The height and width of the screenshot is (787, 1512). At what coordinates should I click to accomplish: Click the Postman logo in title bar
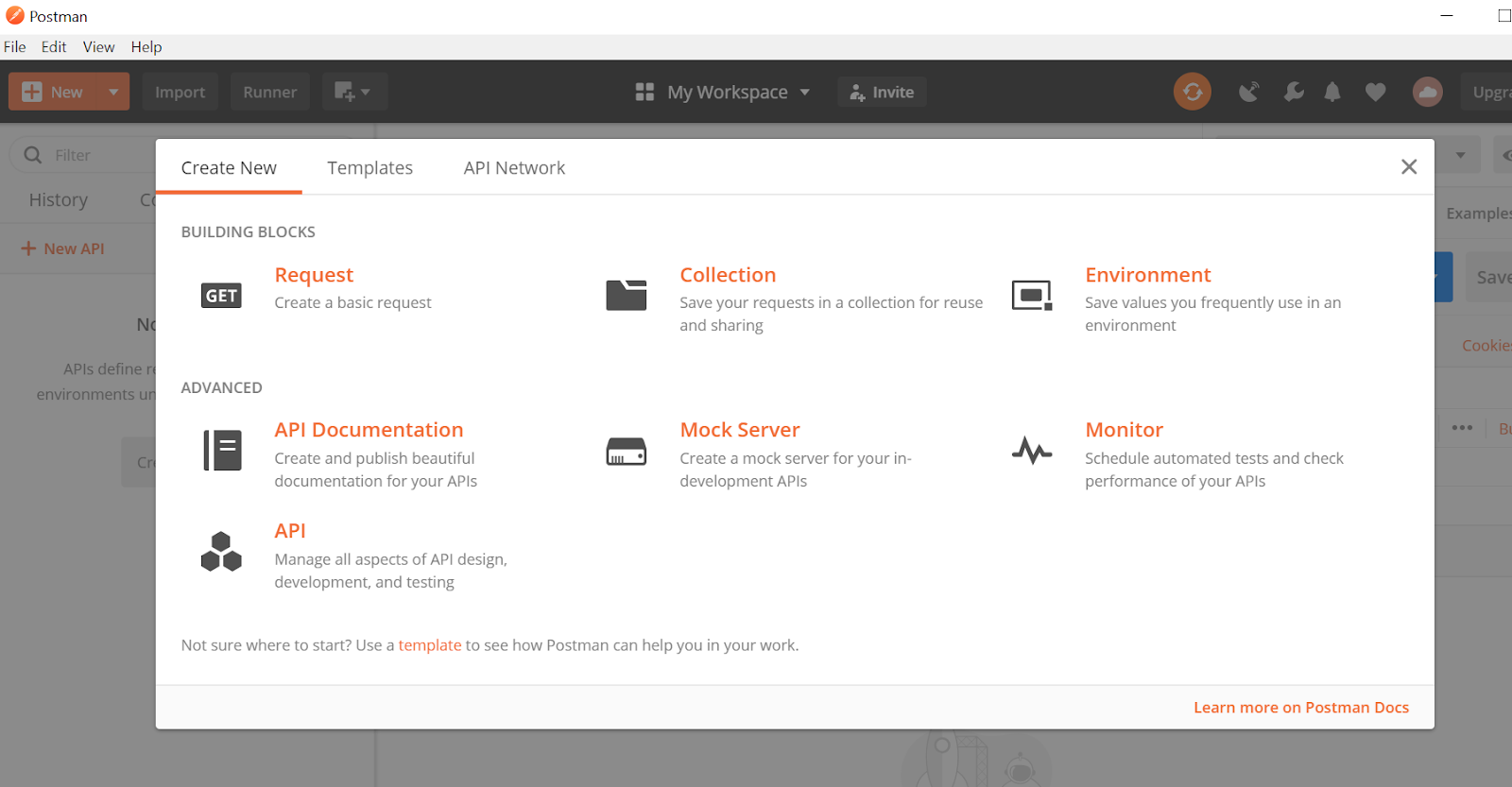coord(15,16)
